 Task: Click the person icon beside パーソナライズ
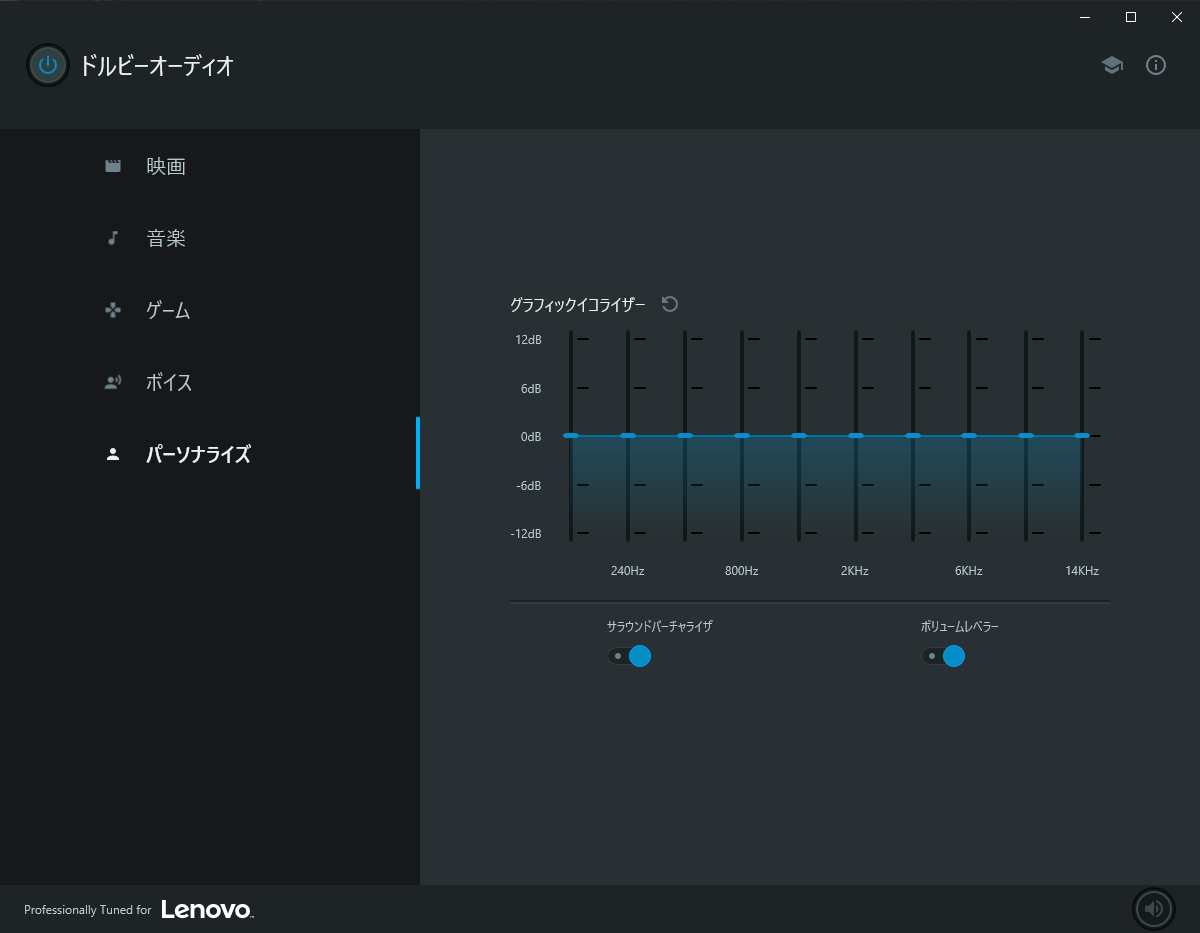click(113, 454)
